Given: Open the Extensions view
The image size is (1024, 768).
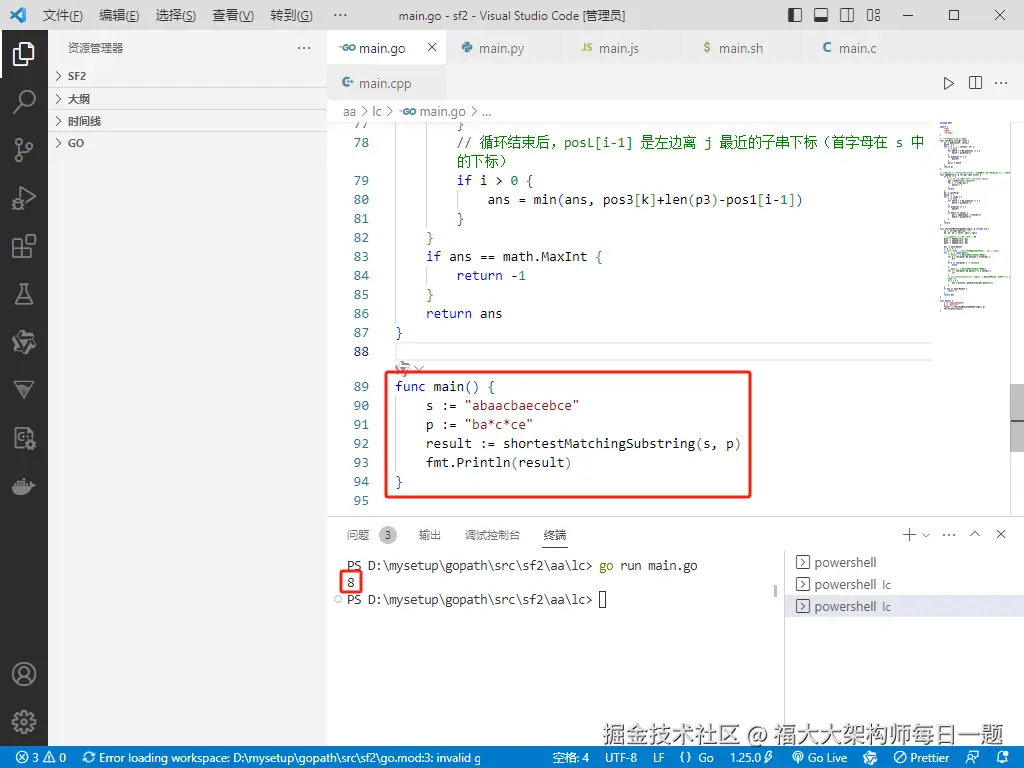Looking at the screenshot, I should (x=24, y=246).
